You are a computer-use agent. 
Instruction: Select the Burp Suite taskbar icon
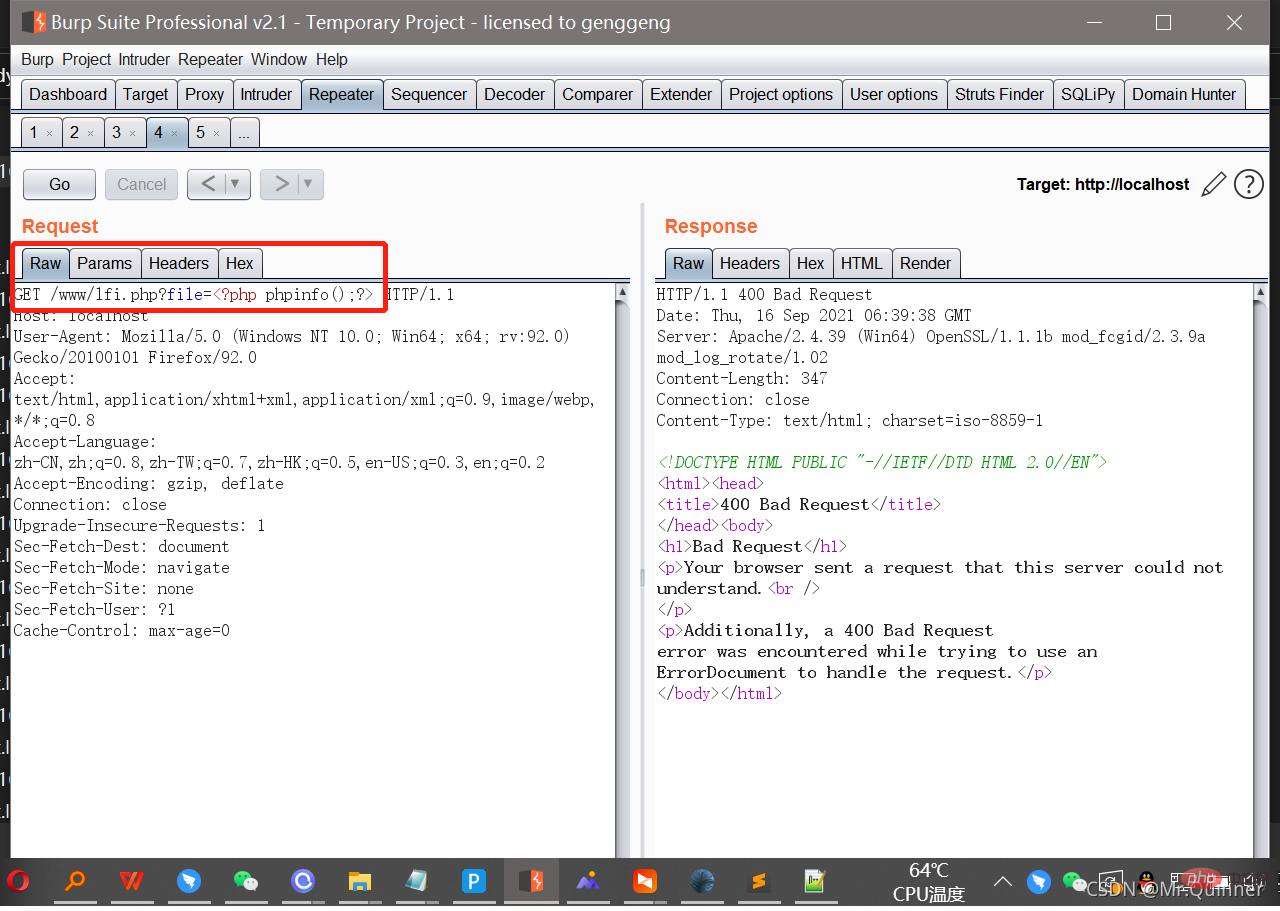point(531,881)
